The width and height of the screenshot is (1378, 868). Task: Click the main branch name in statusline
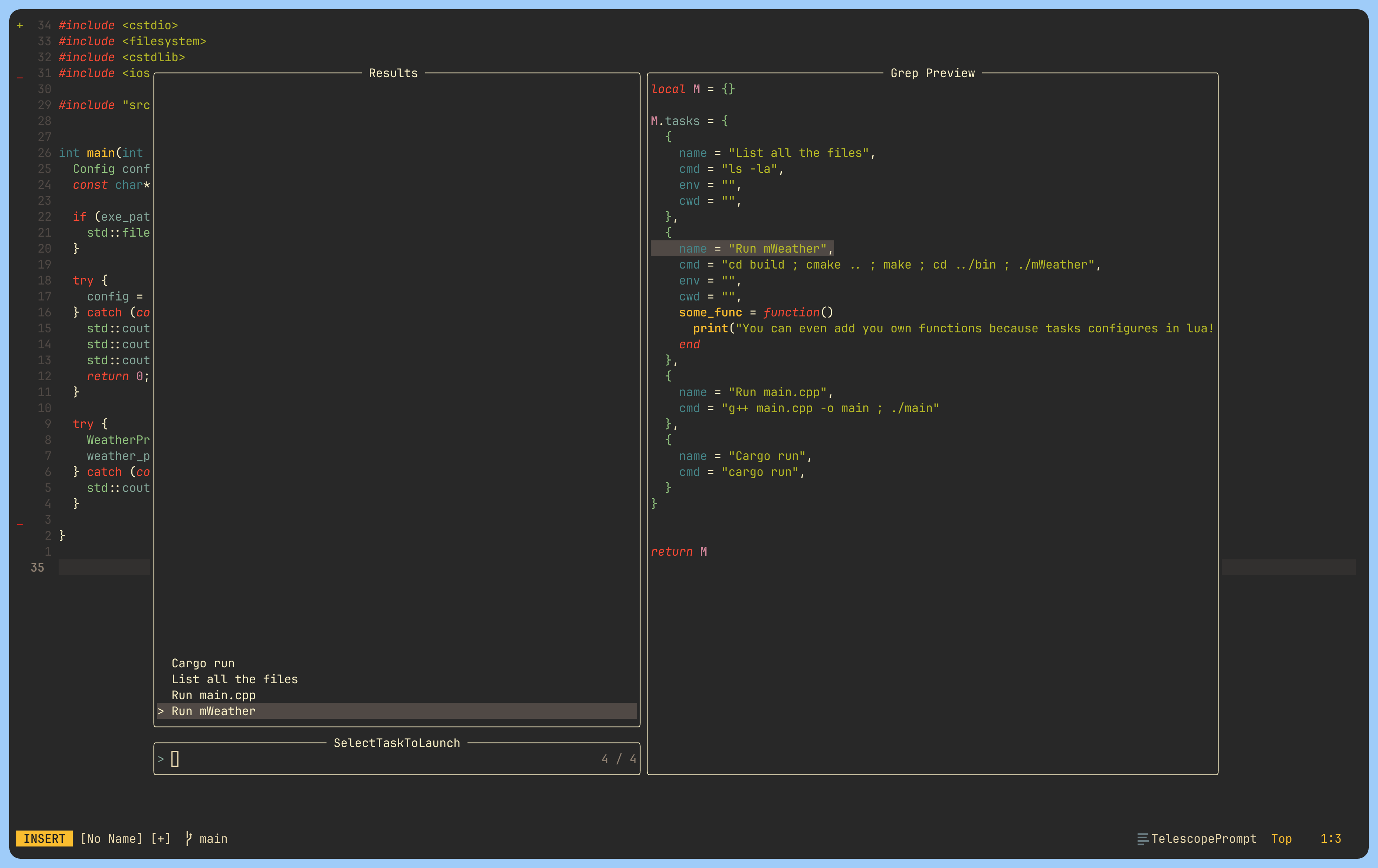[x=213, y=838]
